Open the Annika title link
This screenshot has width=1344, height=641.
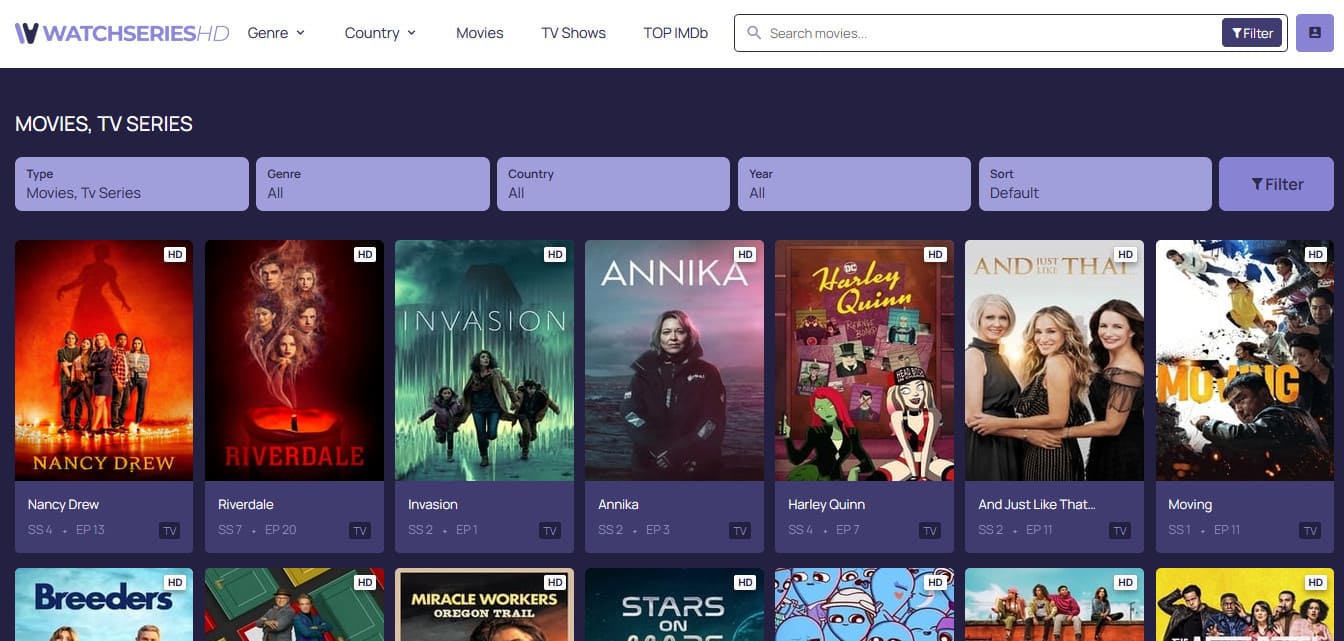tap(618, 504)
